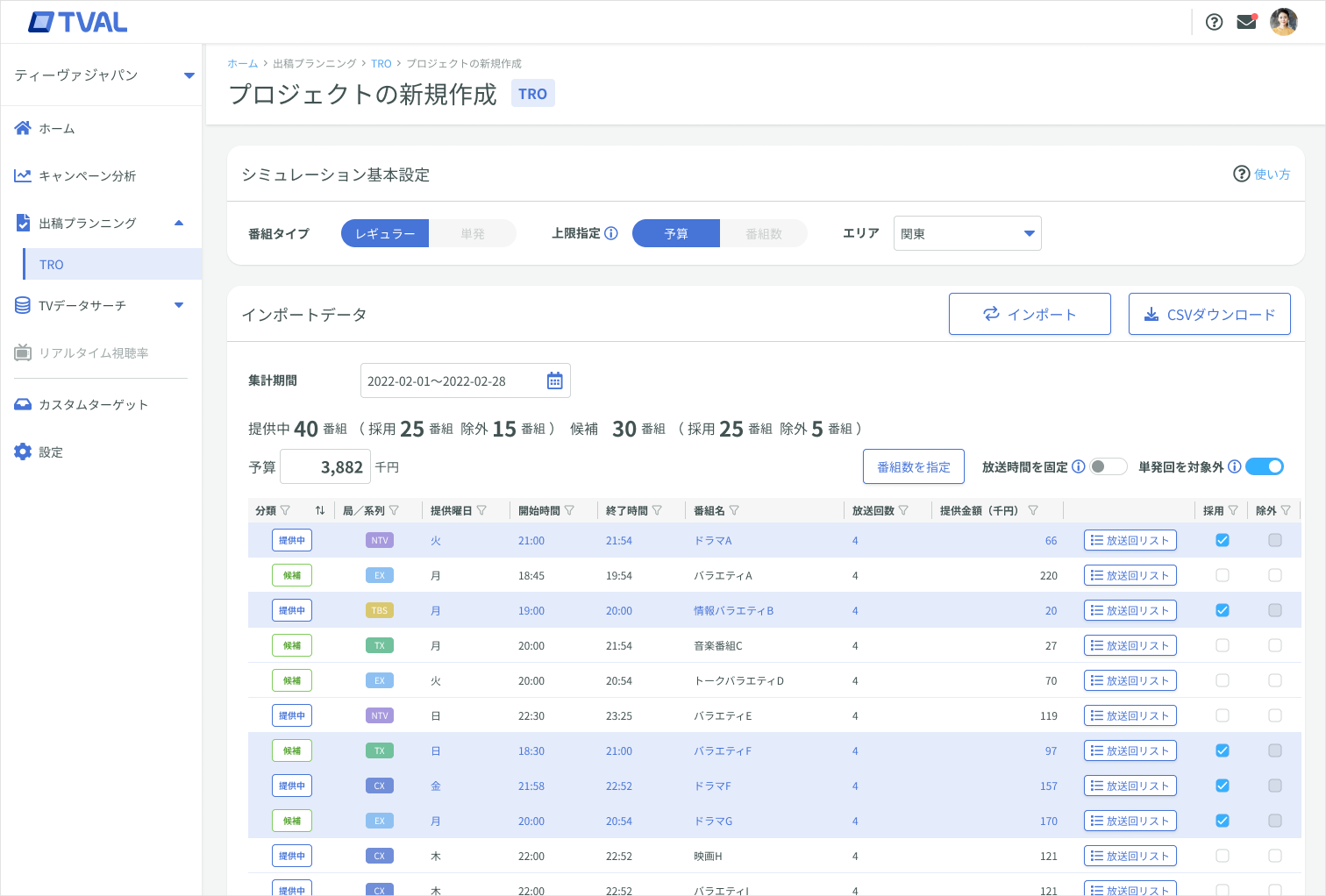Check 採用 checkbox for バラエティA row
The width and height of the screenshot is (1326, 896).
click(1222, 575)
